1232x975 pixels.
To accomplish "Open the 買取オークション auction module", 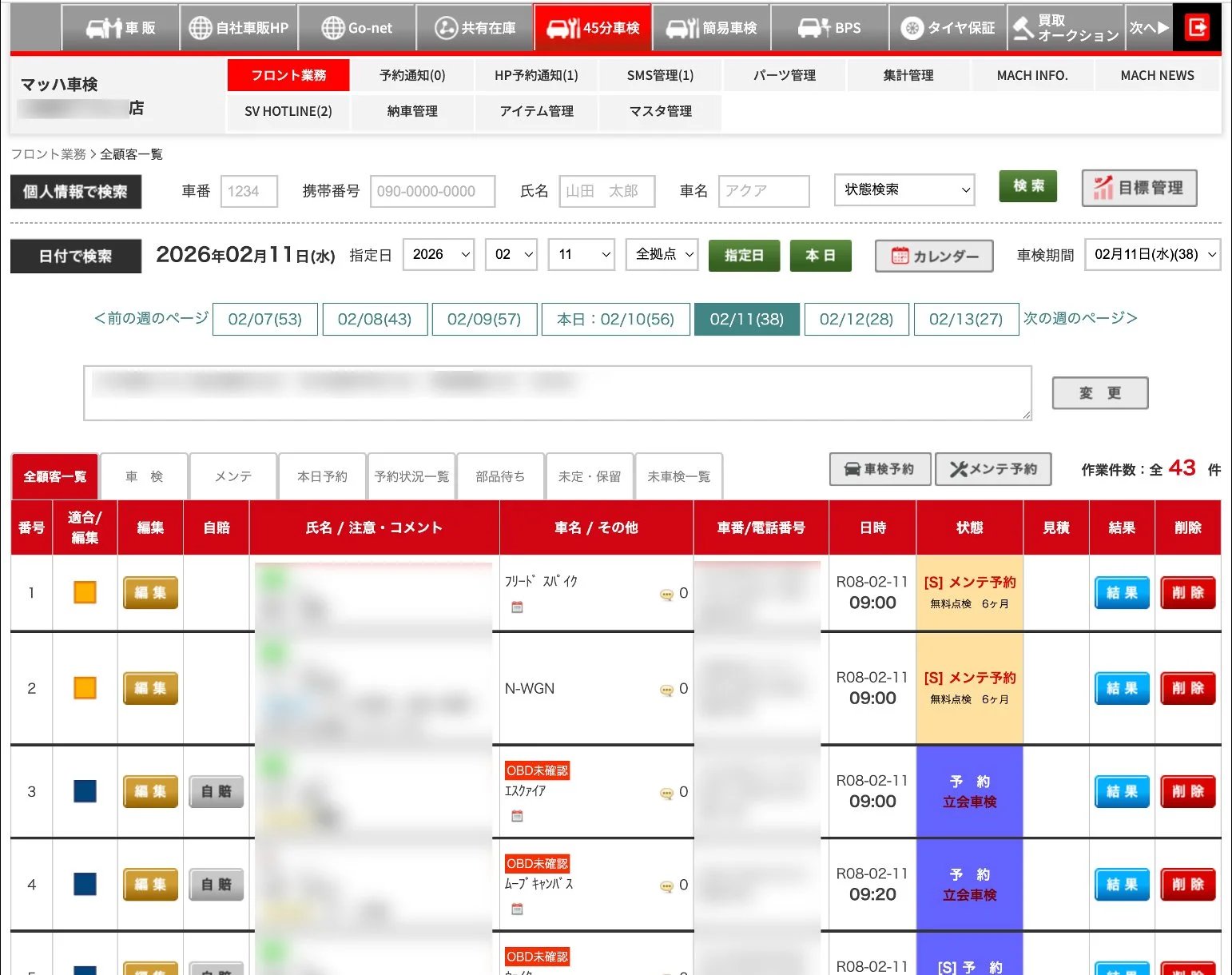I will pyautogui.click(x=1065, y=28).
